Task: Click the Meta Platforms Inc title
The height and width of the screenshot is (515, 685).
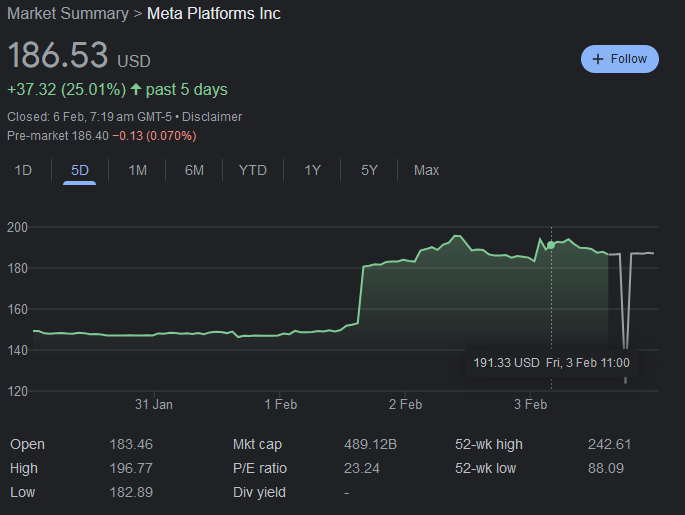Action: (x=214, y=14)
